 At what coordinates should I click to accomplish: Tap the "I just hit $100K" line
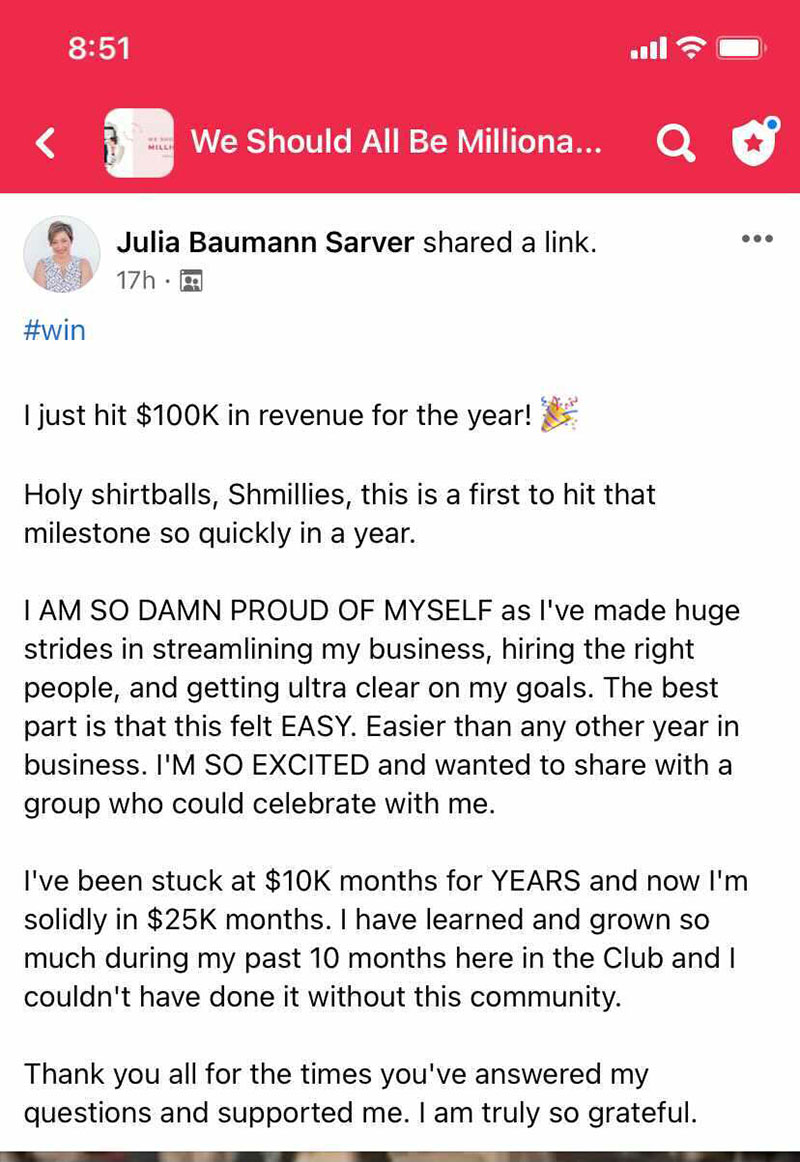coord(275,415)
